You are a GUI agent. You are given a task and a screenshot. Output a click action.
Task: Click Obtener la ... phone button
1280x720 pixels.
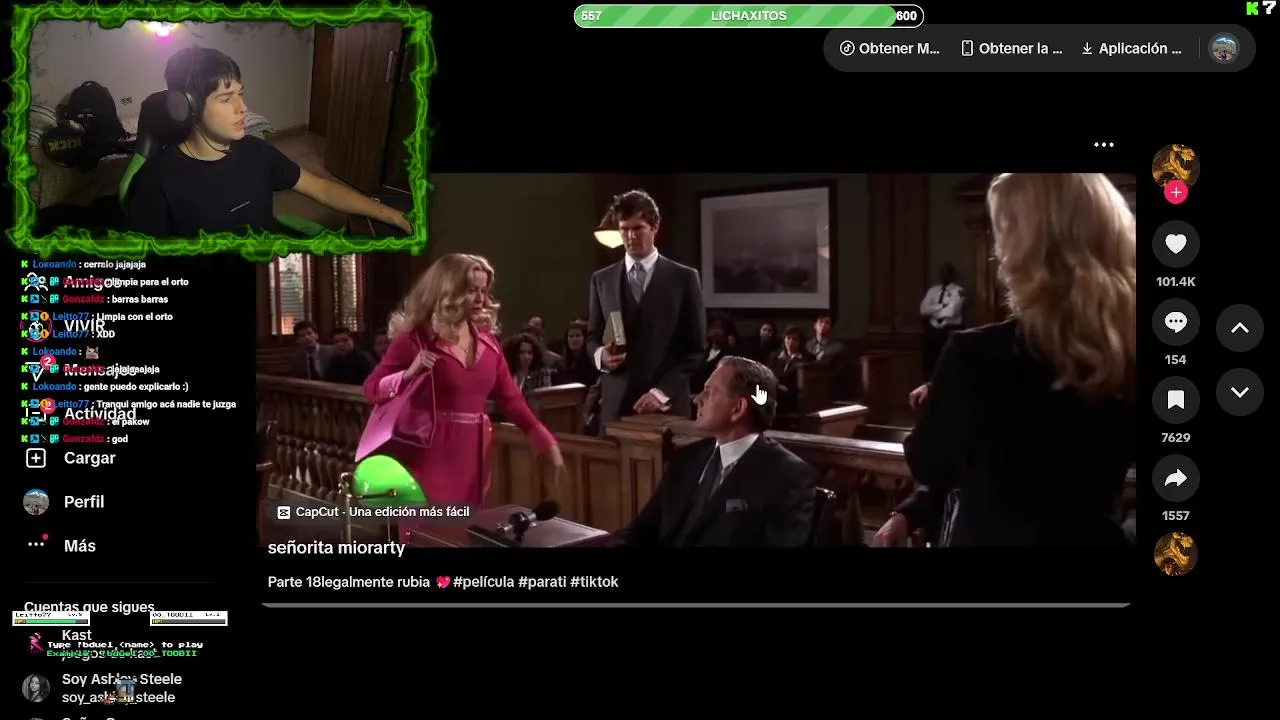(x=1012, y=48)
